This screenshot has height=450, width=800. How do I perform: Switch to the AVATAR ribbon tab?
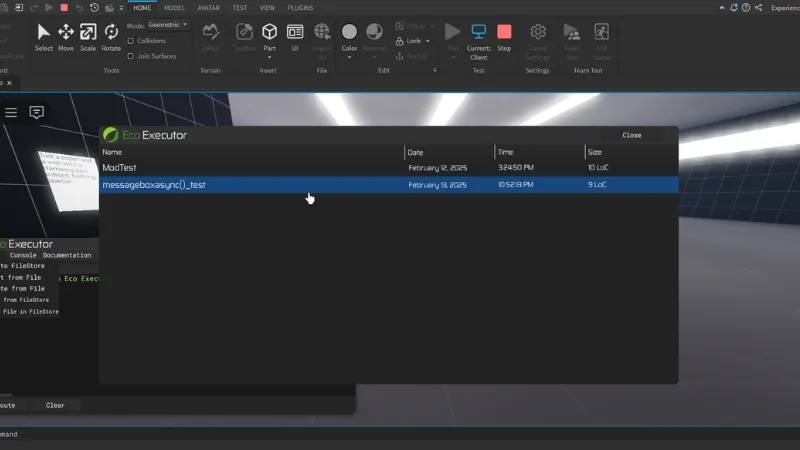click(x=208, y=8)
